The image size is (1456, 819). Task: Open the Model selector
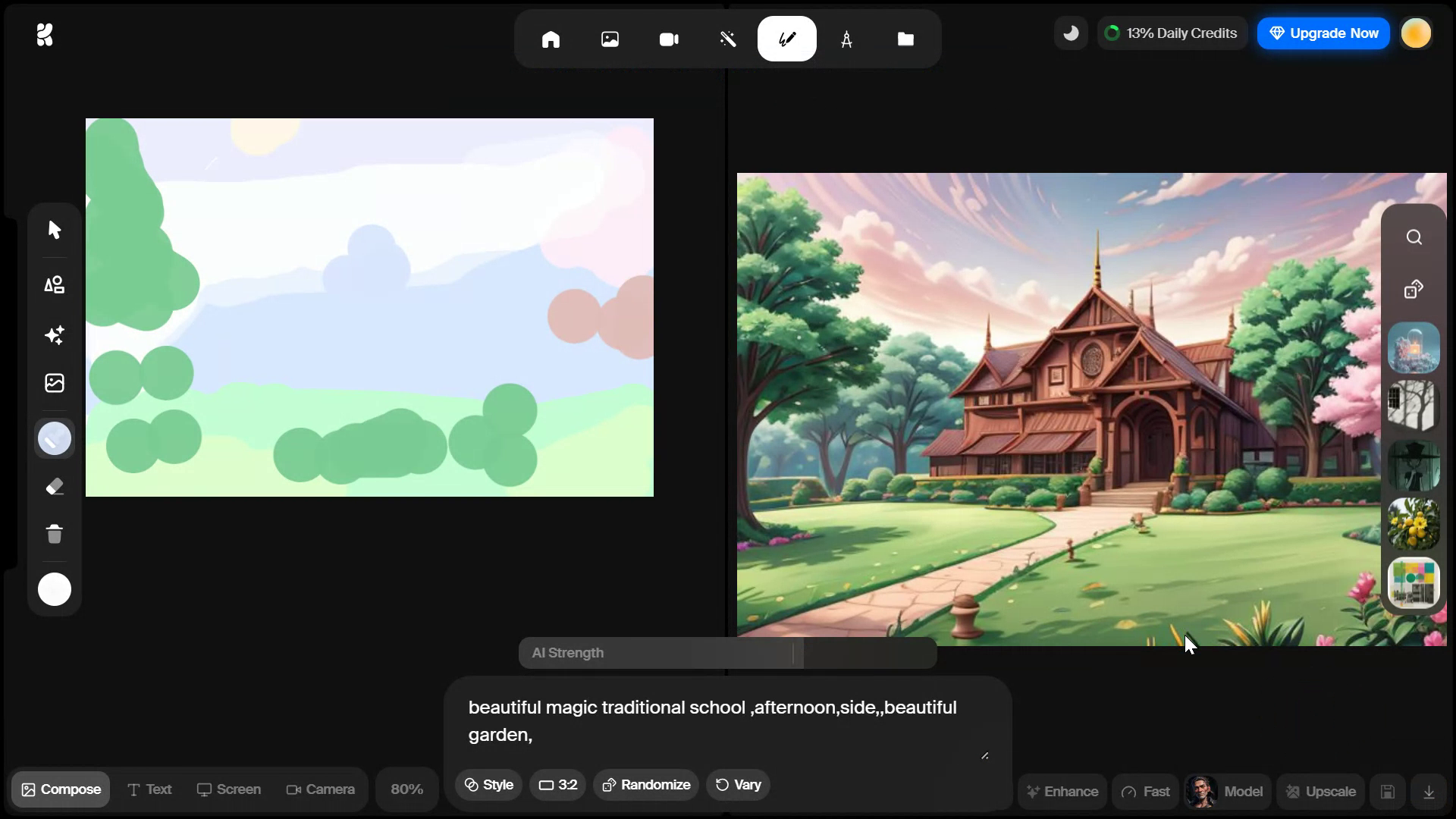pyautogui.click(x=1226, y=792)
